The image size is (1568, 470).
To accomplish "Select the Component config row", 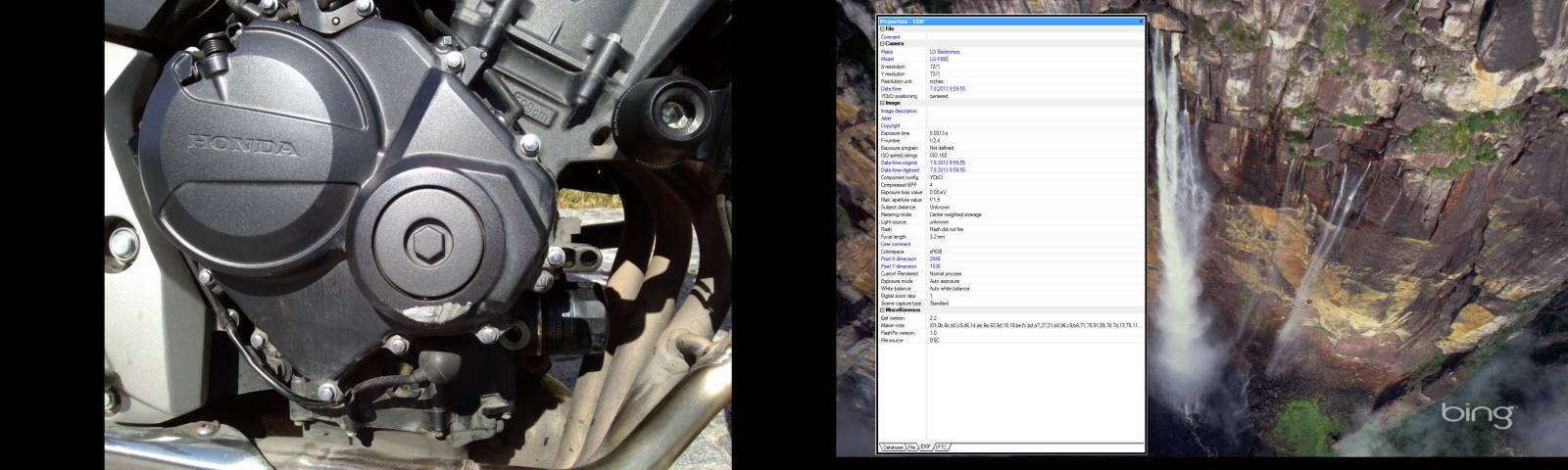I will [1010, 177].
